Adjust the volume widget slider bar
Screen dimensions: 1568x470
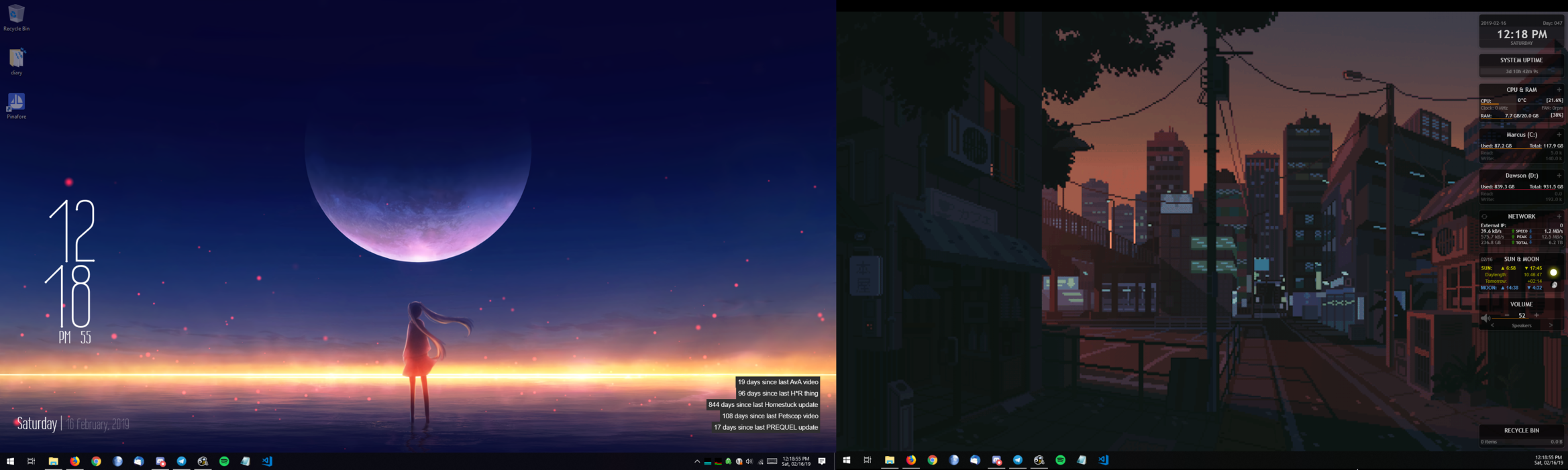[1526, 319]
